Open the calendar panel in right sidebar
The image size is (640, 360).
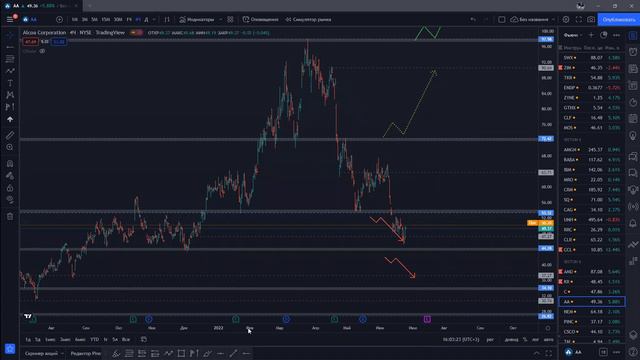tap(633, 119)
